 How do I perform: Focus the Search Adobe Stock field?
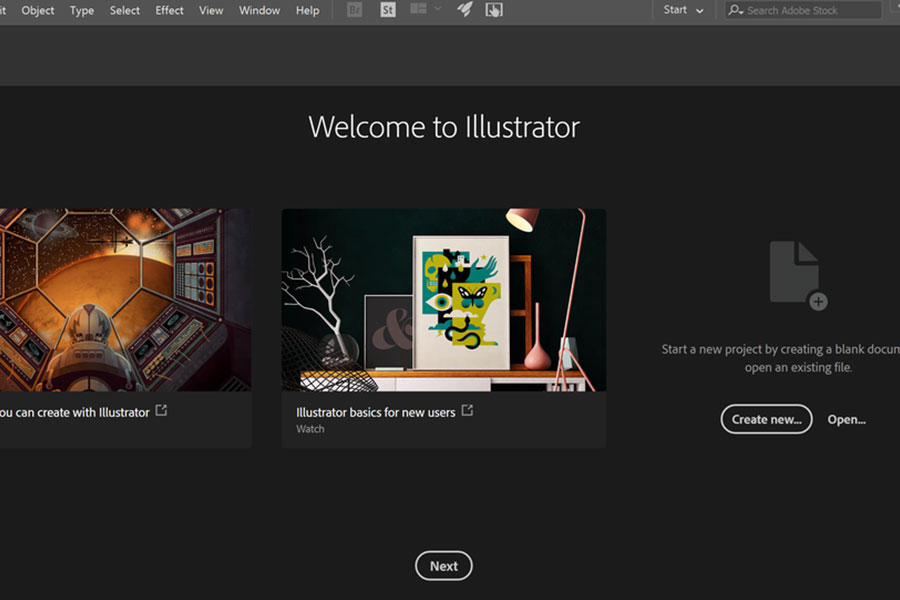(x=802, y=10)
